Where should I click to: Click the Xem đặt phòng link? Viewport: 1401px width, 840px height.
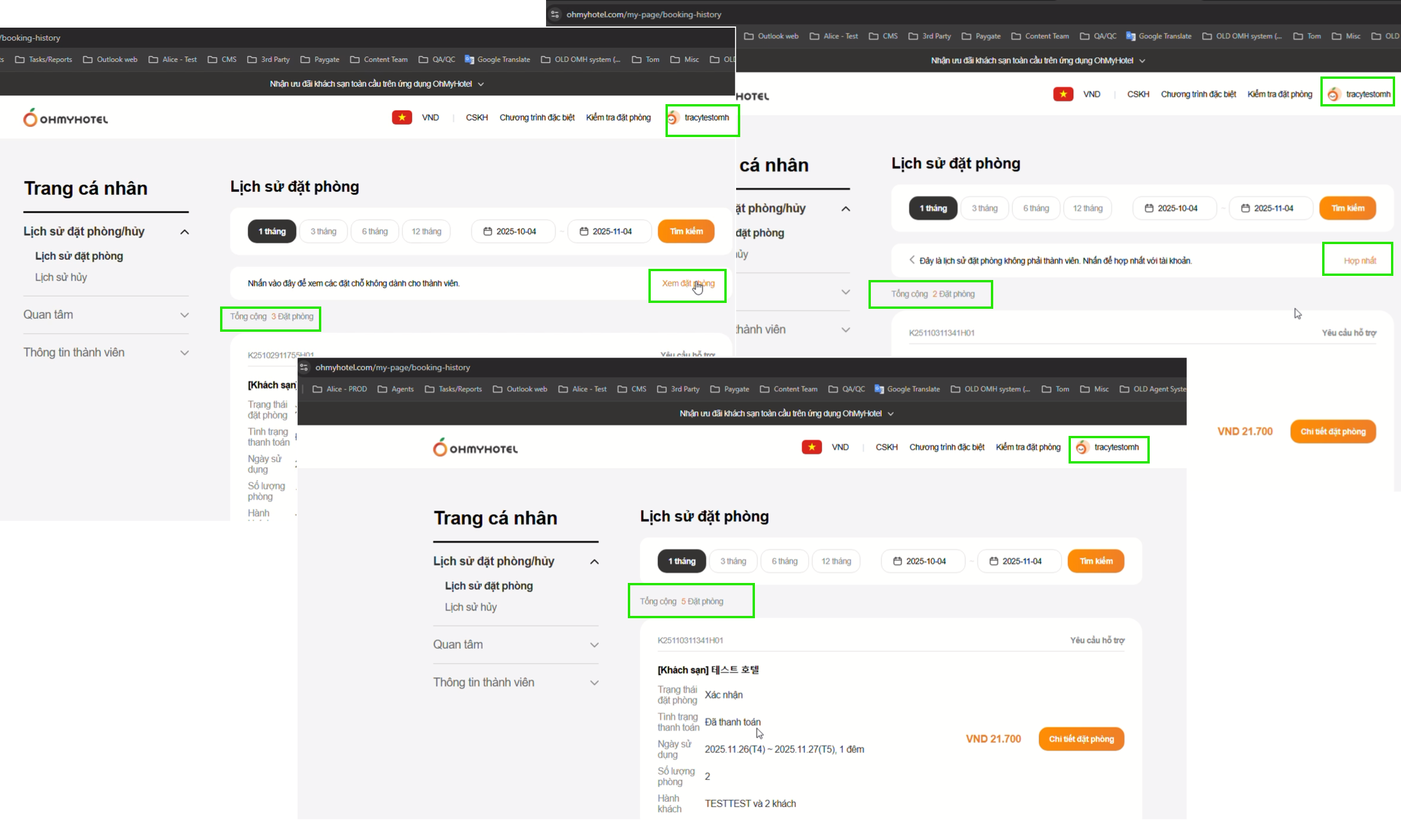point(687,284)
